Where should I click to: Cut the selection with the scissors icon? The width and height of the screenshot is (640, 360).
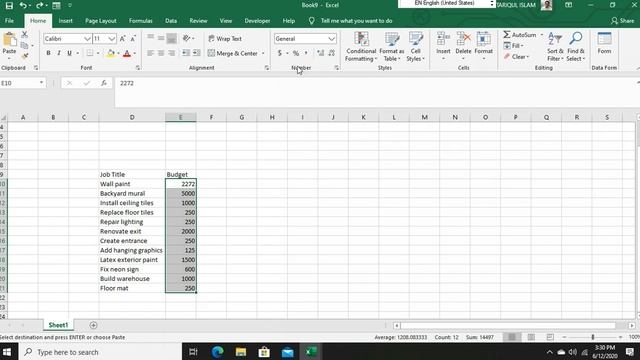[x=24, y=35]
